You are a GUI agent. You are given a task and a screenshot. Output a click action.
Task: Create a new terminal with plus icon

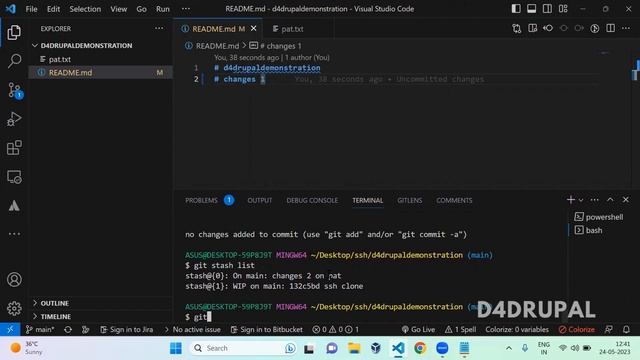tap(571, 200)
